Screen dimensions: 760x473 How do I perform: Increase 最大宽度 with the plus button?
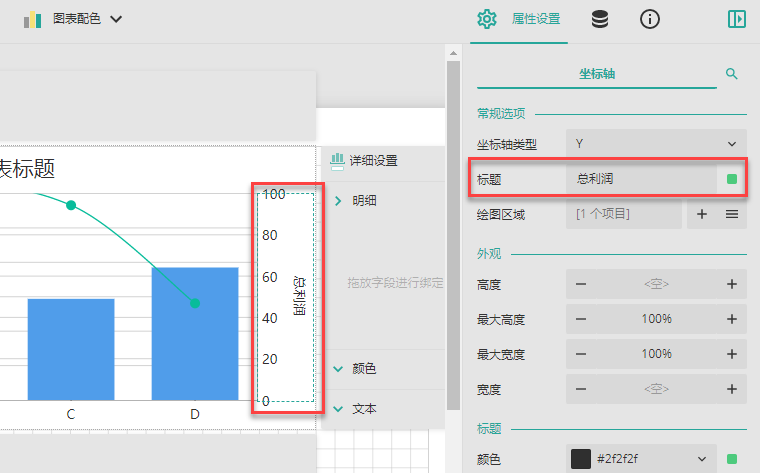[x=732, y=354]
